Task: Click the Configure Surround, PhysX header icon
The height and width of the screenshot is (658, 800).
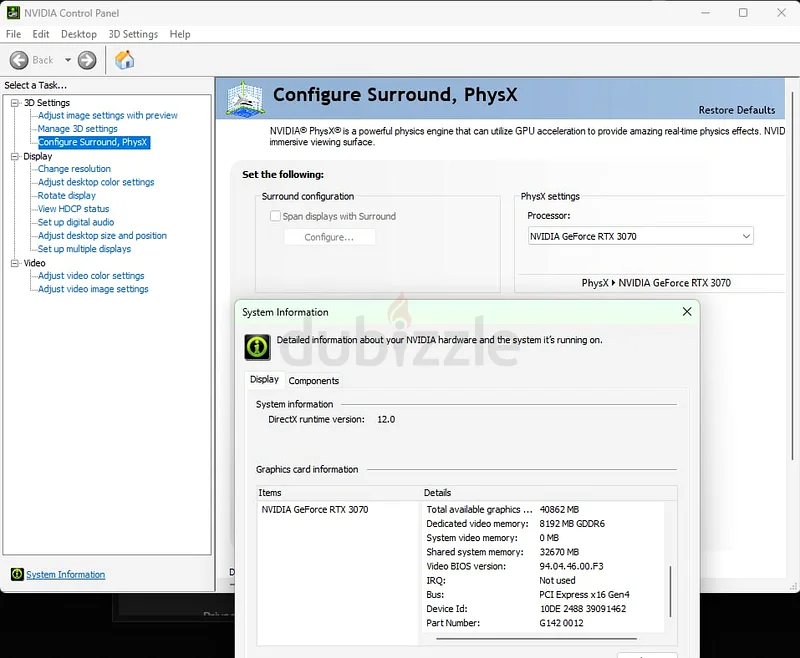Action: point(245,98)
